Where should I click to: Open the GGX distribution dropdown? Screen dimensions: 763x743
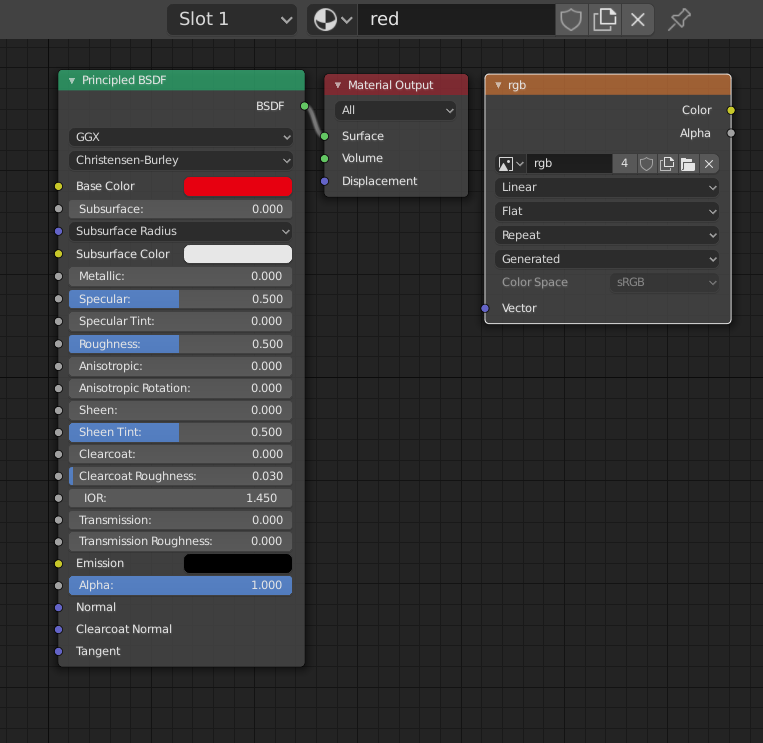click(181, 137)
